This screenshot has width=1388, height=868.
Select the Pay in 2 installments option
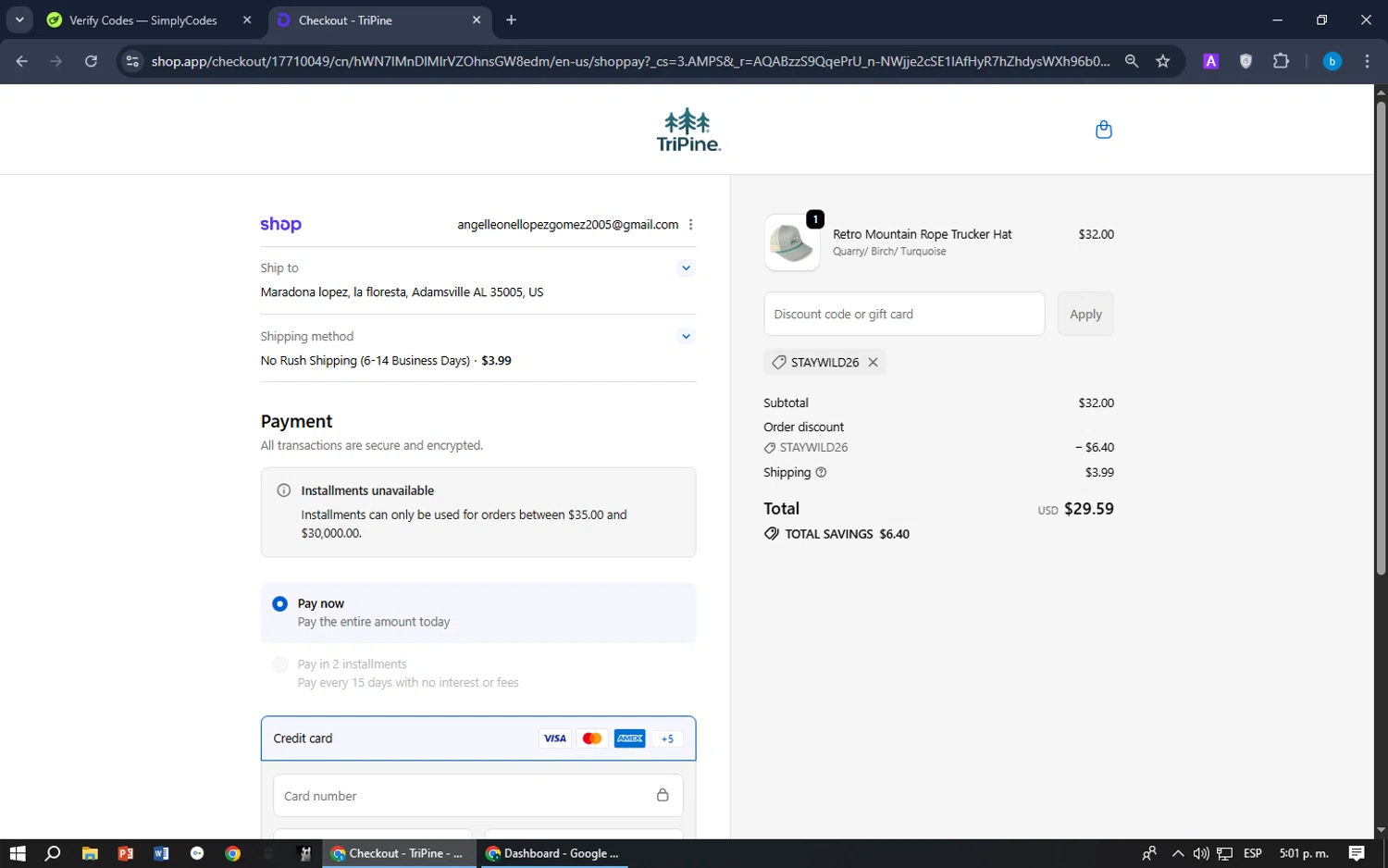coord(279,664)
